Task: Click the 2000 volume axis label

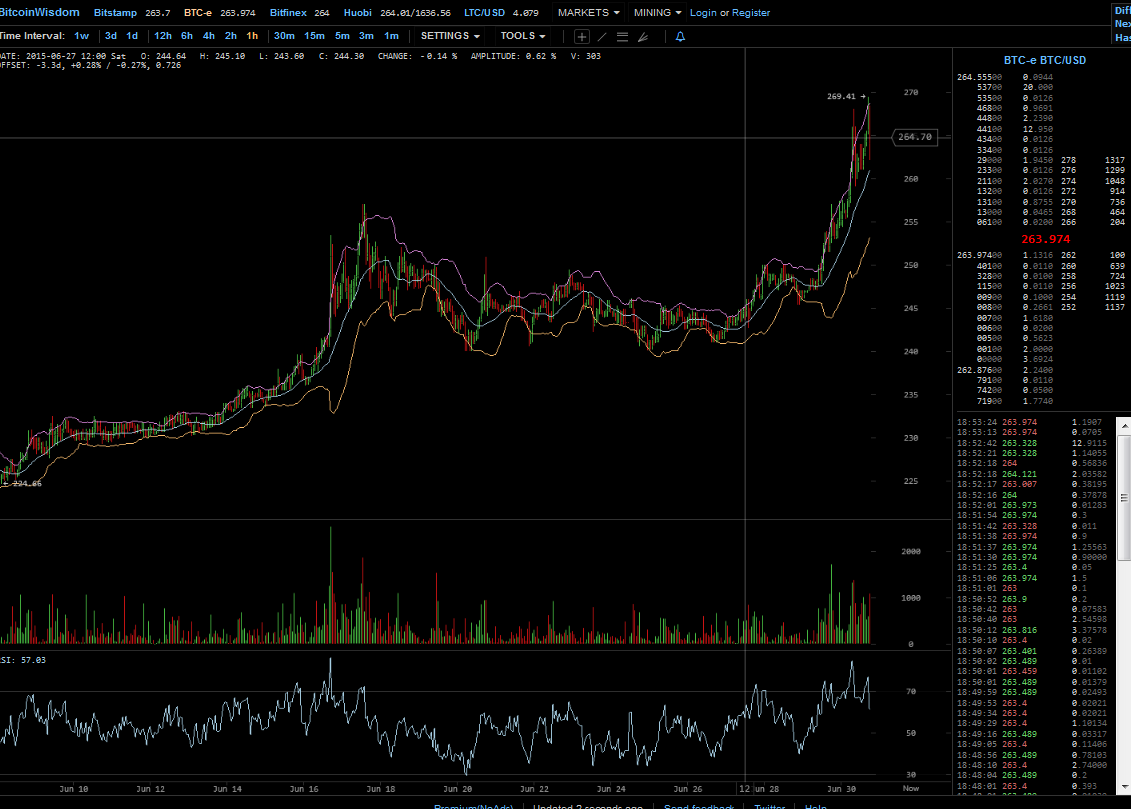Action: [x=911, y=552]
